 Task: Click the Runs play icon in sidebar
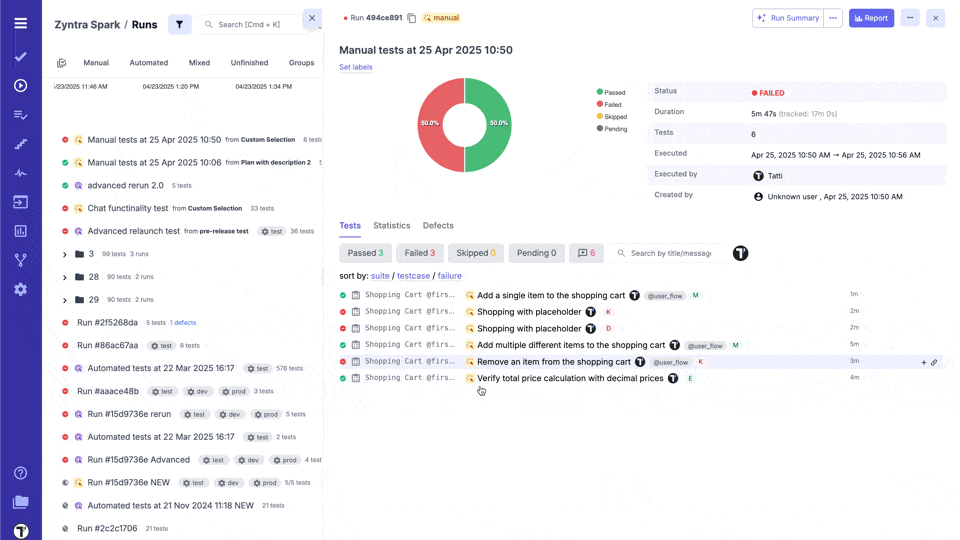click(20, 86)
